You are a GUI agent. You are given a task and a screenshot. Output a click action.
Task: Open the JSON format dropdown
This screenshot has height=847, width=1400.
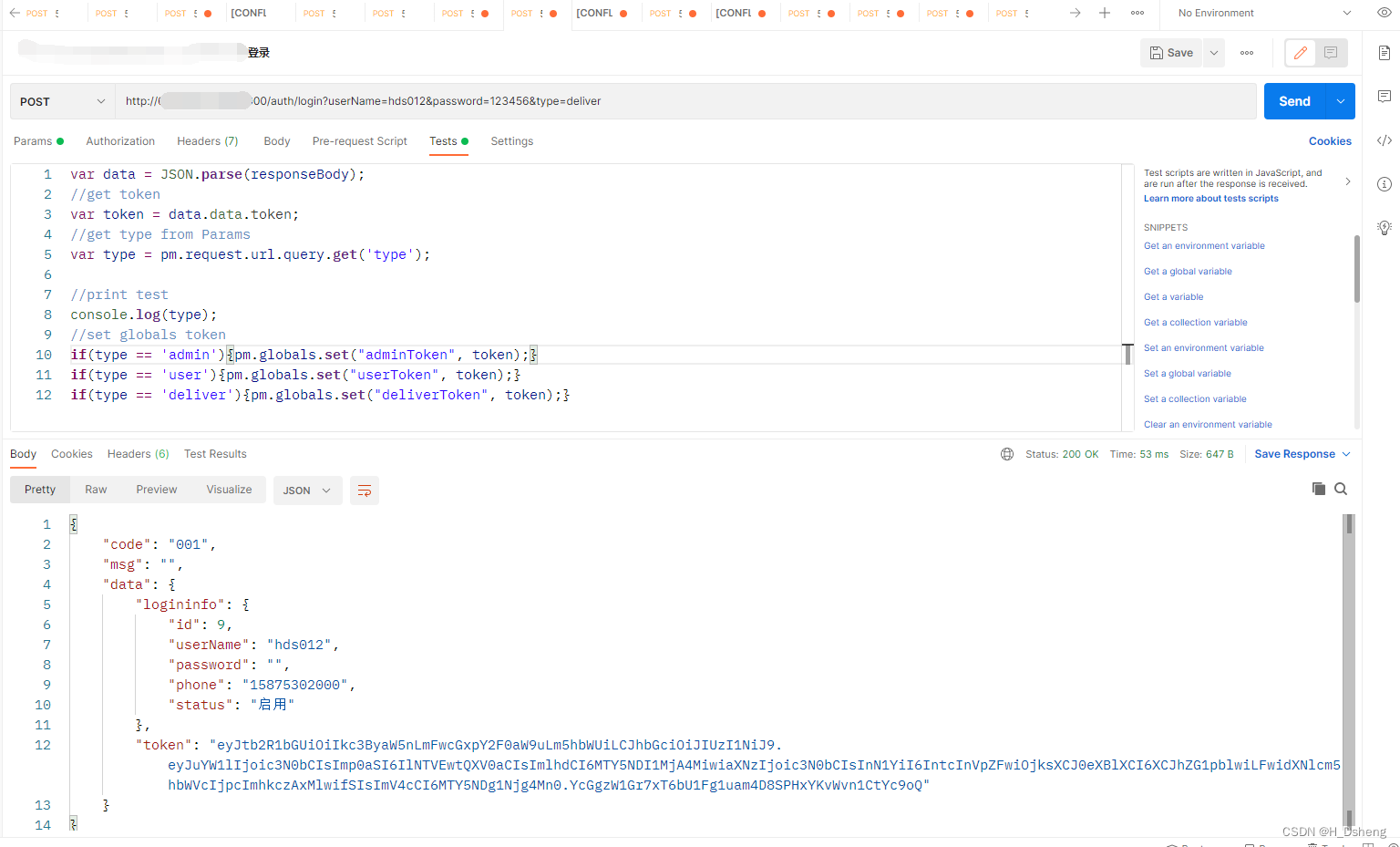pyautogui.click(x=307, y=491)
